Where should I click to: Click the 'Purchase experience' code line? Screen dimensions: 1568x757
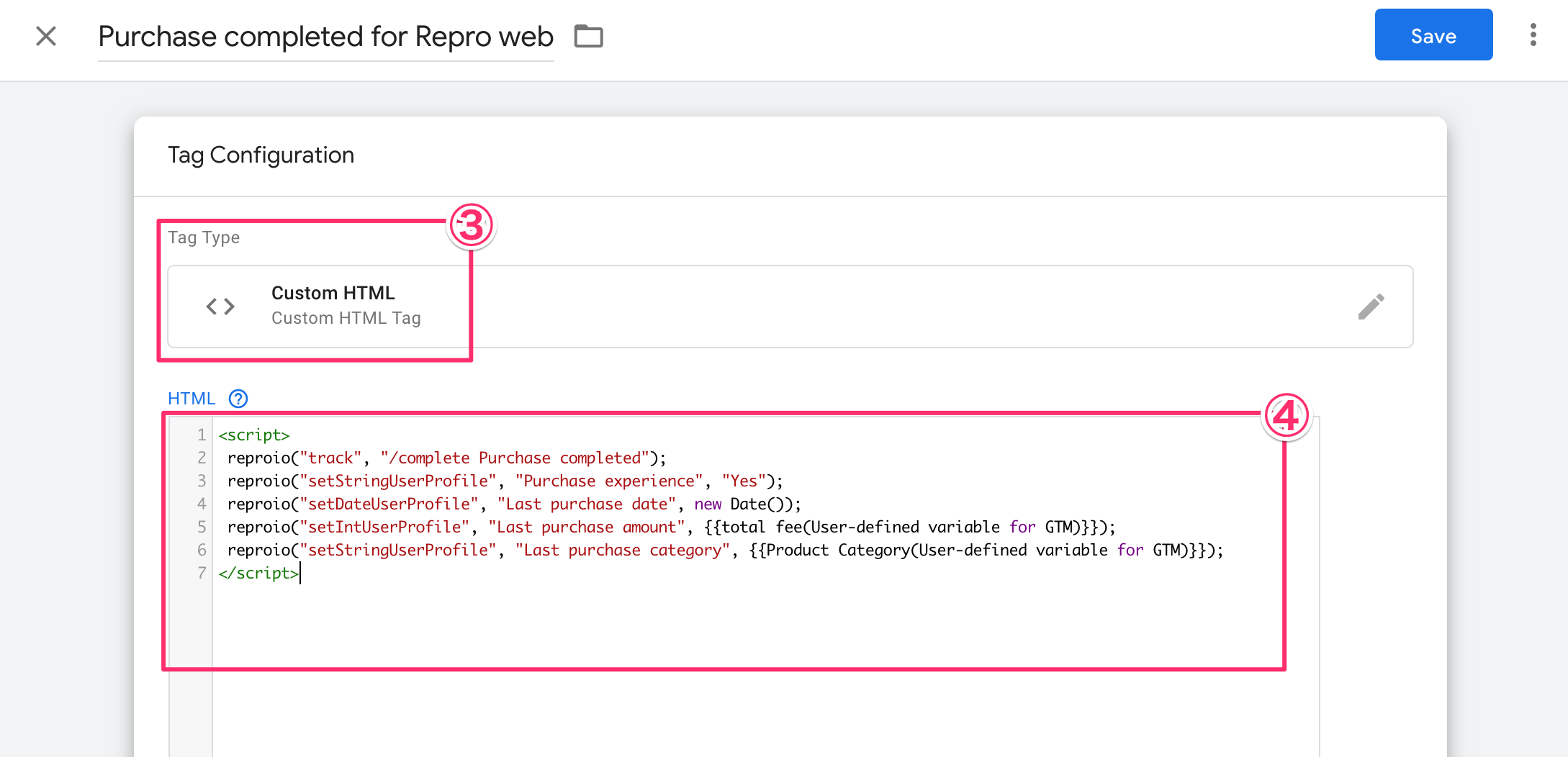coord(505,481)
